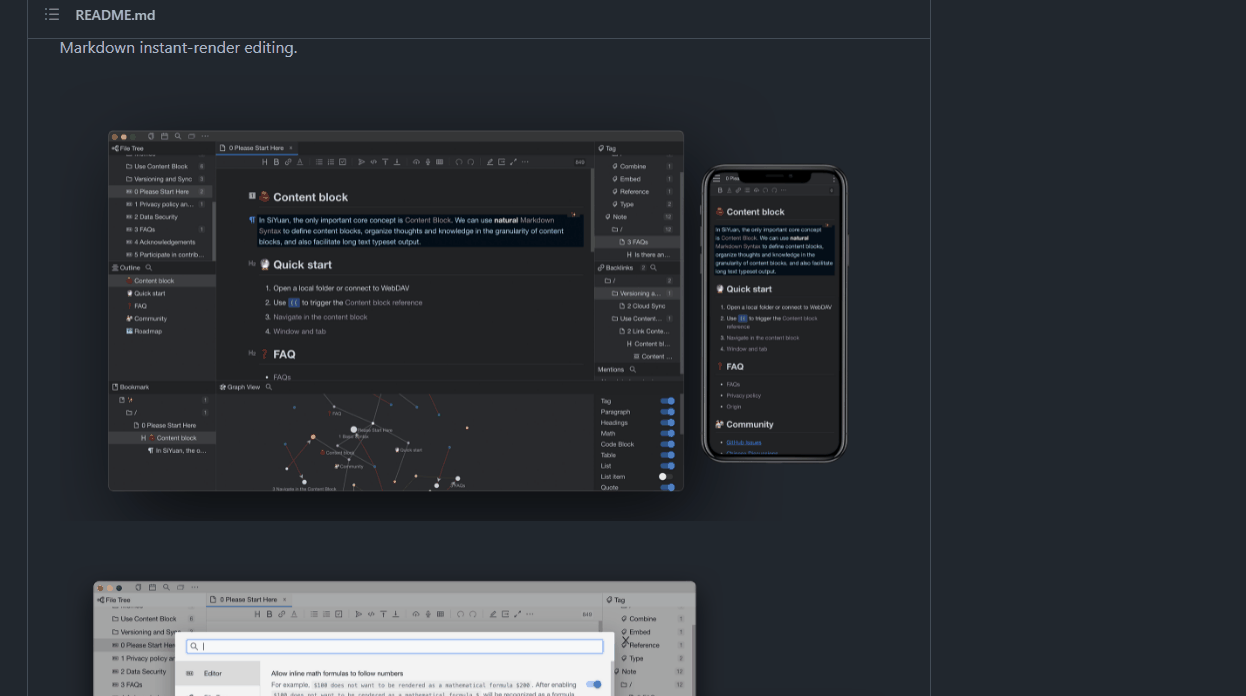The width and height of the screenshot is (1246, 696).
Task: Close the dark '0 Please Start Here' tab
Action: pos(291,148)
